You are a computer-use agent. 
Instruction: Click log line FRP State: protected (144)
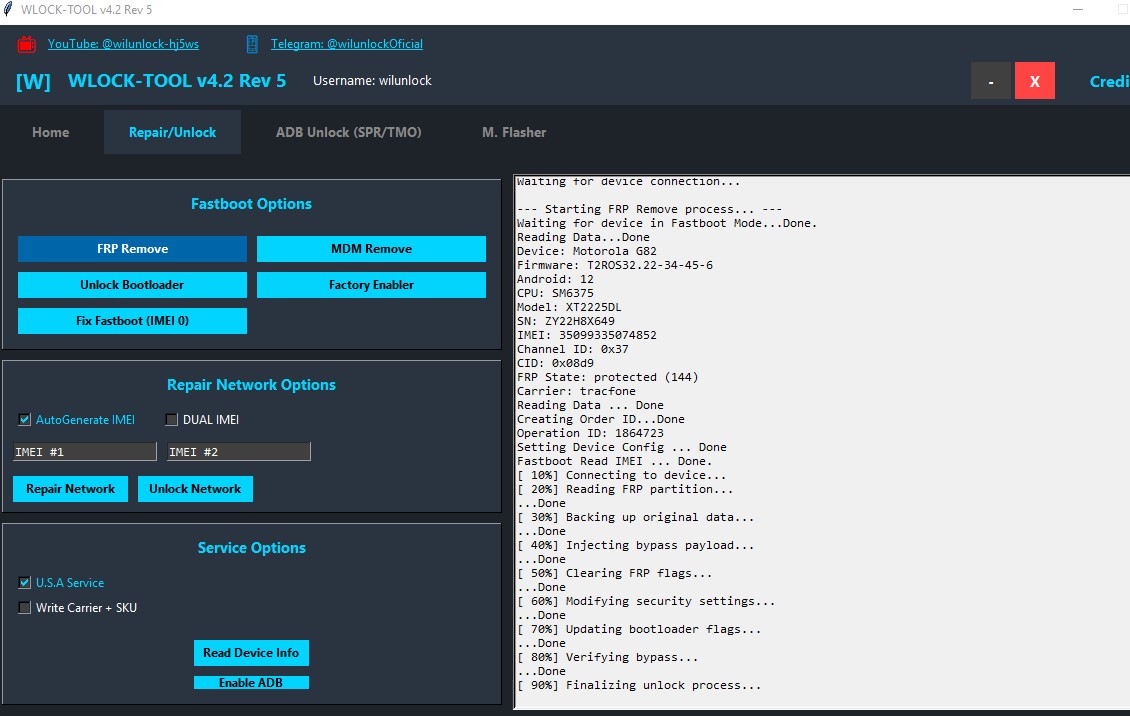coord(608,377)
